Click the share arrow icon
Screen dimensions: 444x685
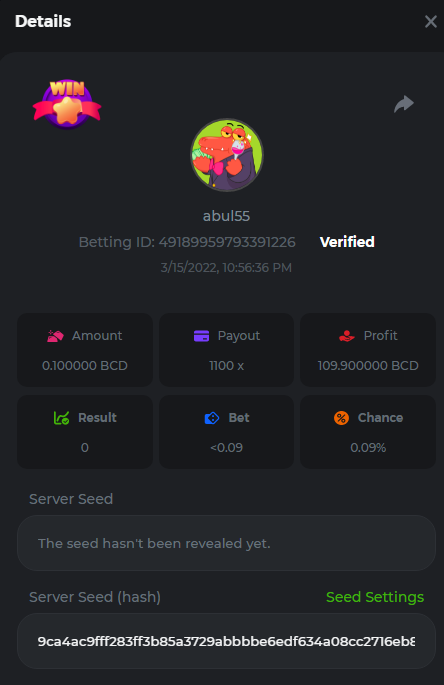coord(404,104)
